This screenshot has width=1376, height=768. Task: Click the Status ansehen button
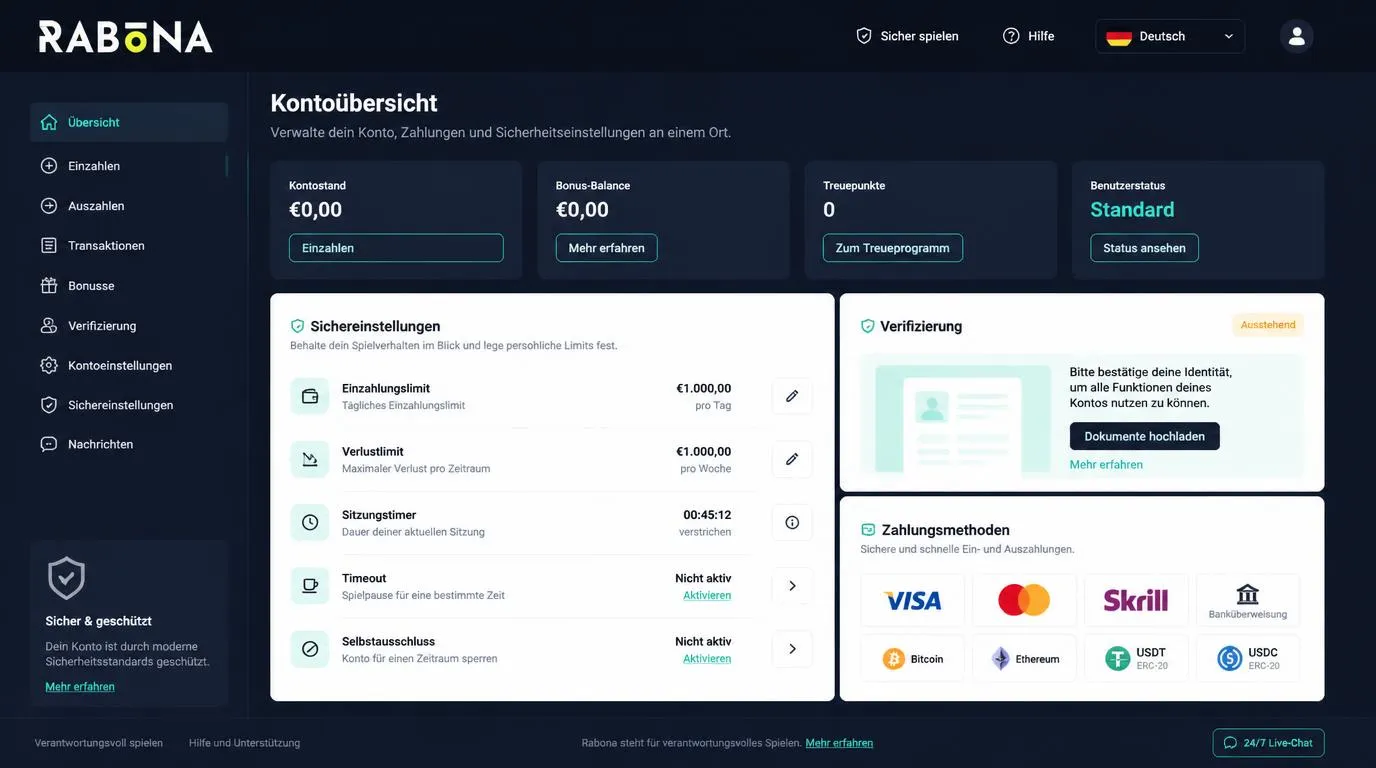point(1144,248)
